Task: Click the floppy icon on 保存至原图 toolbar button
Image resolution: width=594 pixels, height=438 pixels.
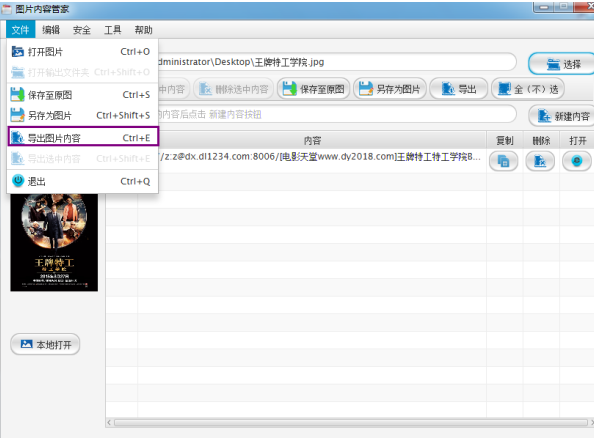Action: click(x=290, y=89)
